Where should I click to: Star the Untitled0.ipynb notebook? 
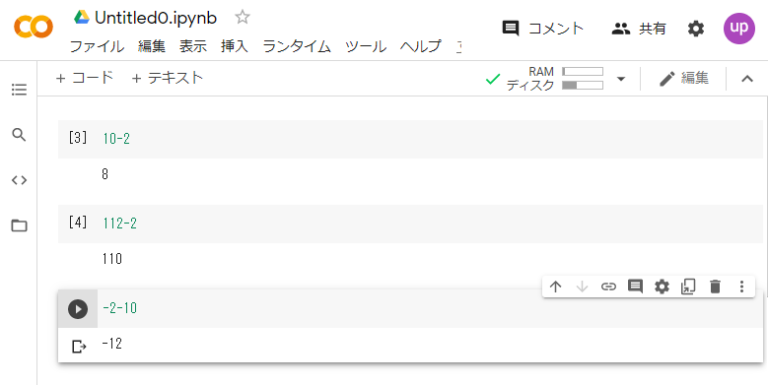pyautogui.click(x=242, y=18)
